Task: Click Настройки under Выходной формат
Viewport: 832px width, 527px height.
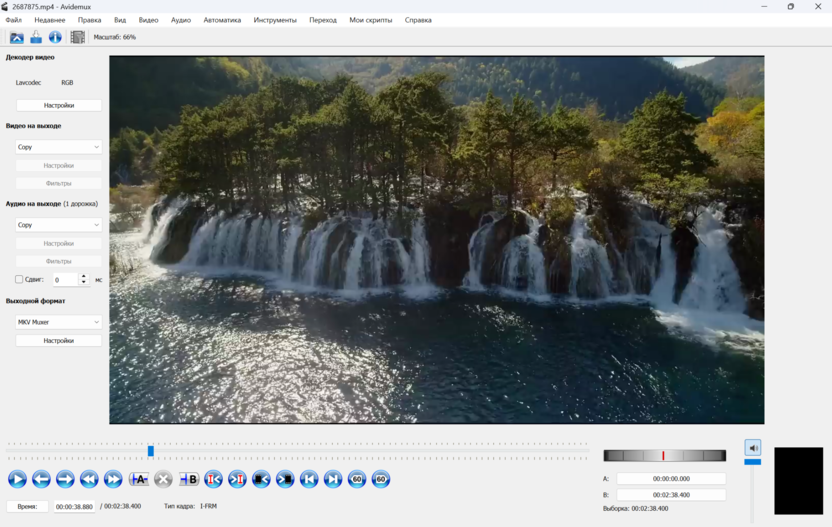Action: click(x=59, y=340)
